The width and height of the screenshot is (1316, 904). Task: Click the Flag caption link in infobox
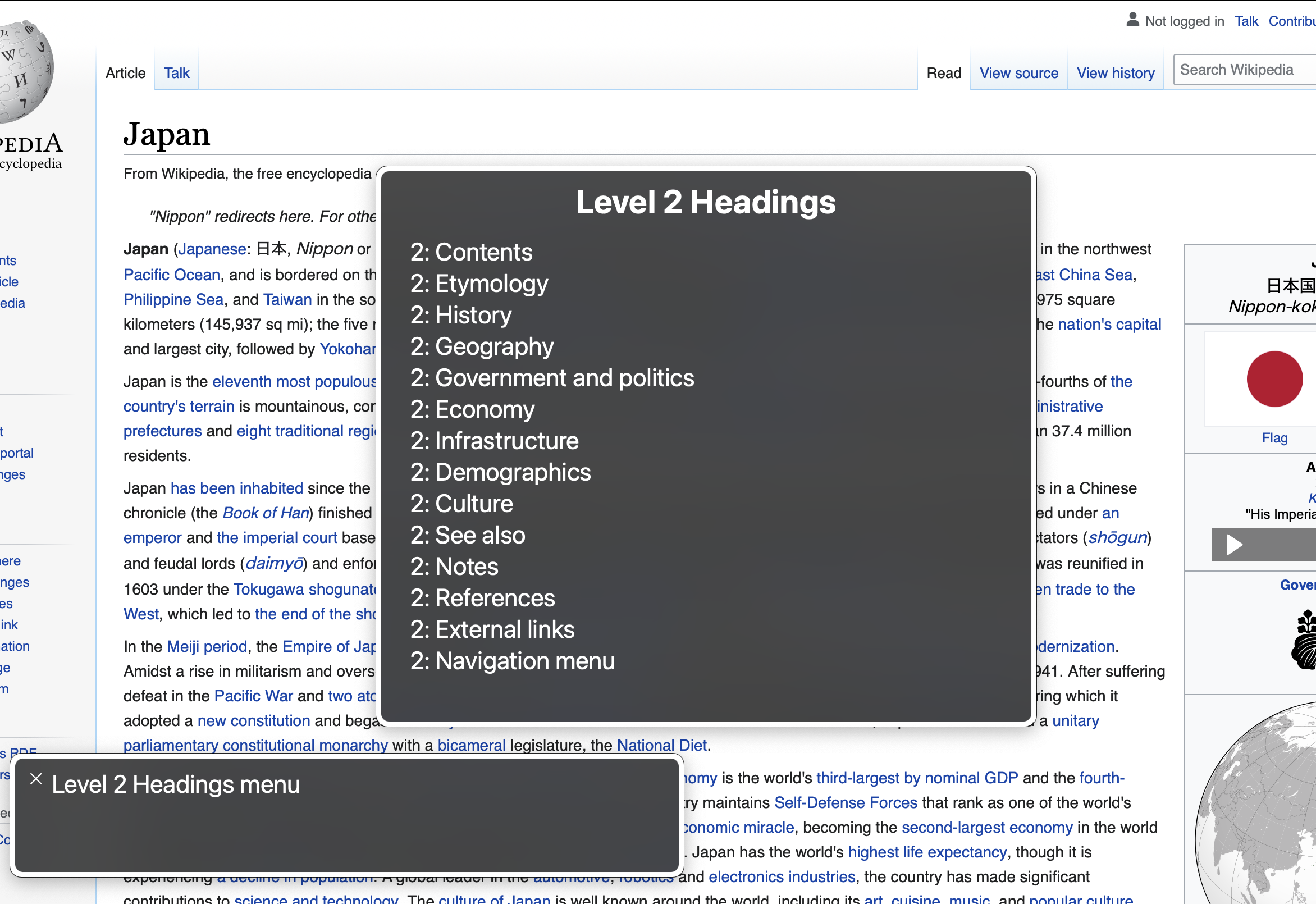coord(1274,438)
